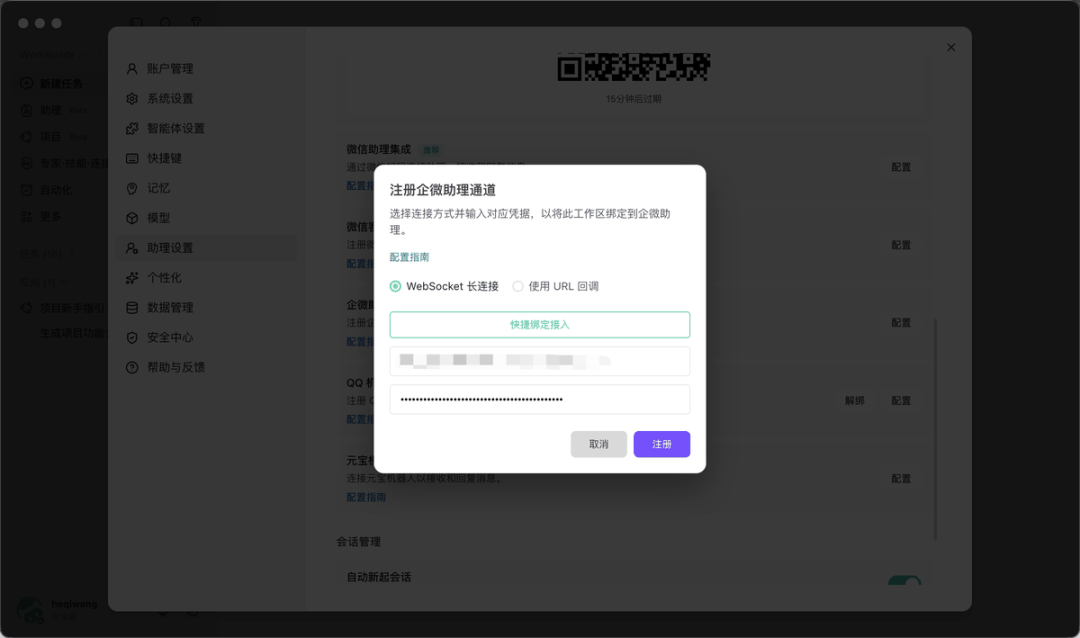Click the 帮助与反馈 question icon

pos(132,367)
